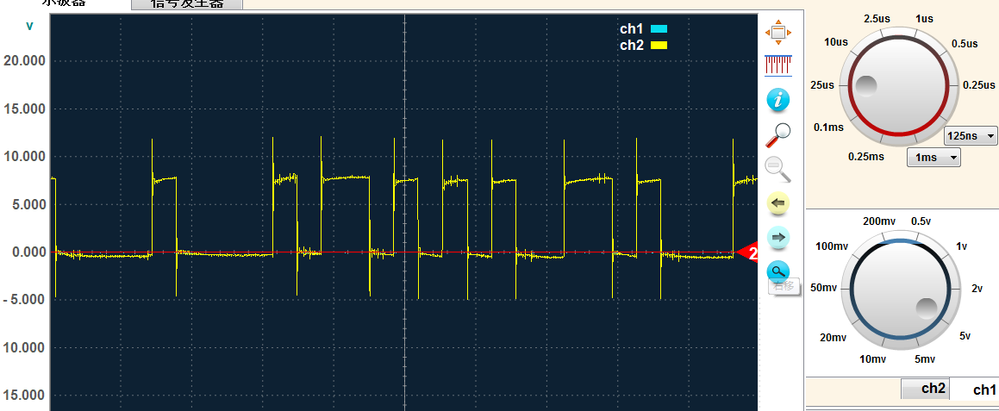Click the red channel 2 ground marker
The height and width of the screenshot is (411, 999).
pyautogui.click(x=746, y=253)
